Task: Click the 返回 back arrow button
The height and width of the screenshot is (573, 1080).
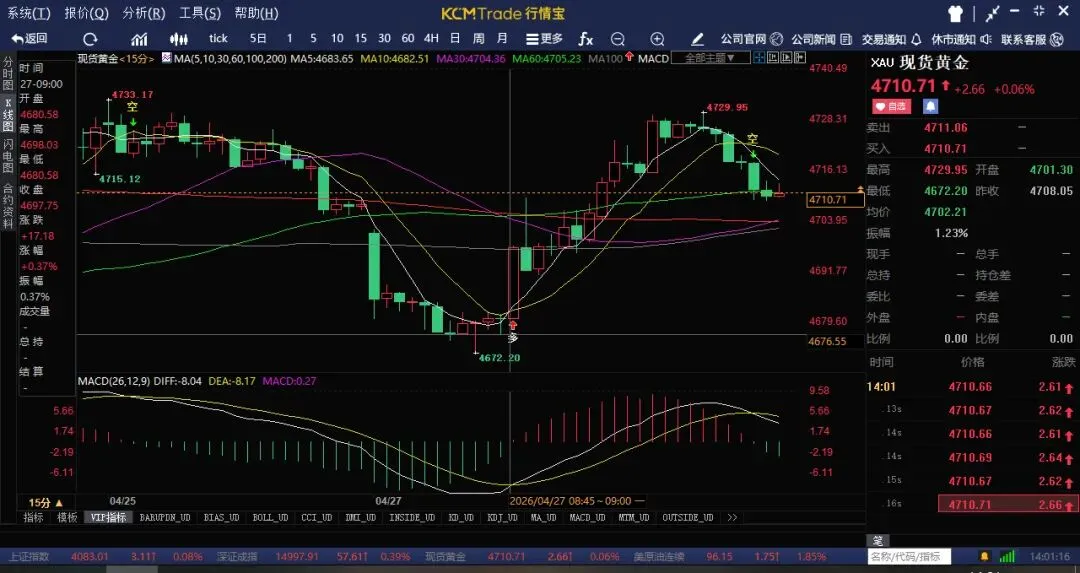Action: click(x=30, y=39)
